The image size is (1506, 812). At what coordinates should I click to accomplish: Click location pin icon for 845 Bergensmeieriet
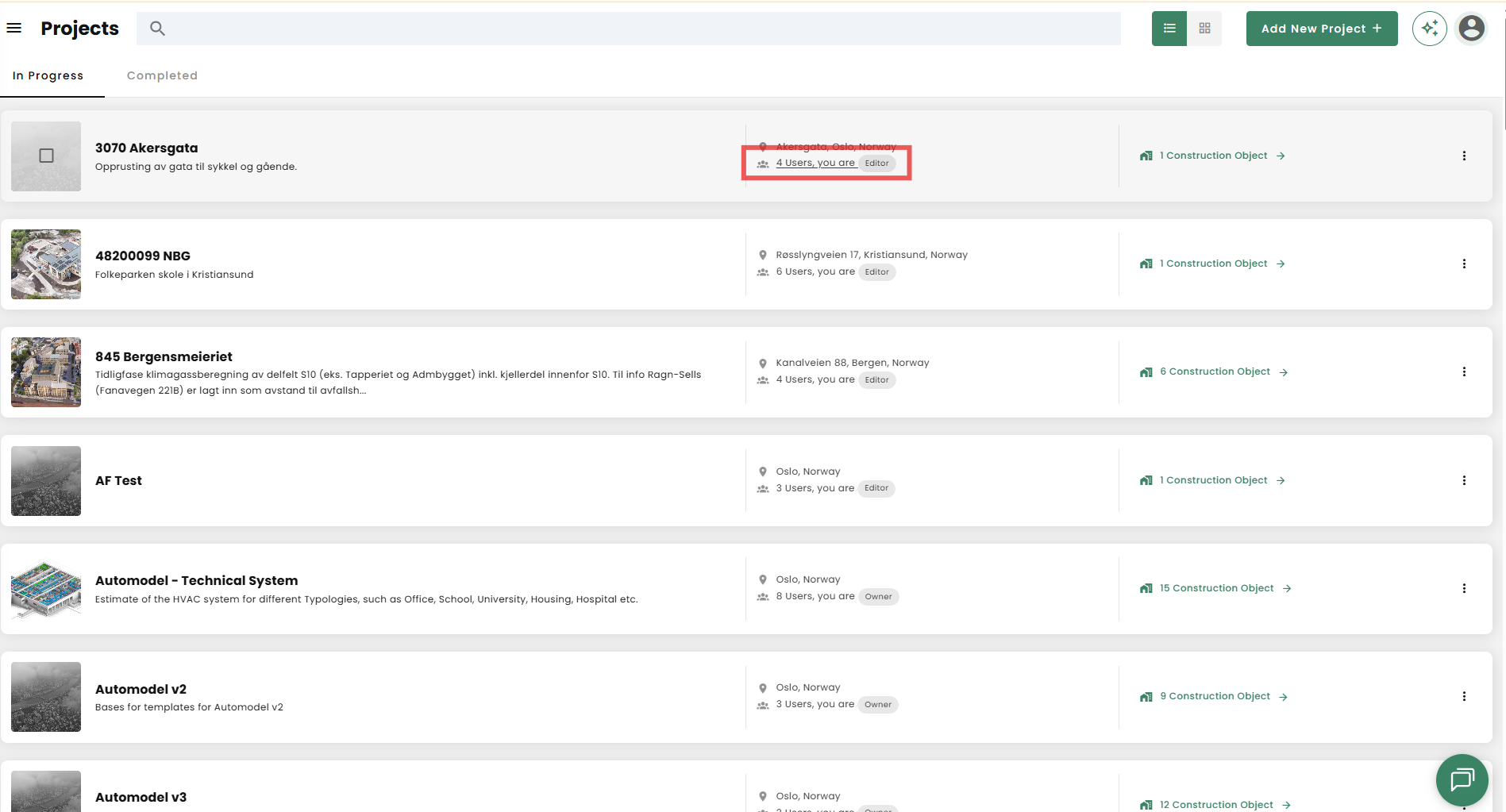[762, 364]
